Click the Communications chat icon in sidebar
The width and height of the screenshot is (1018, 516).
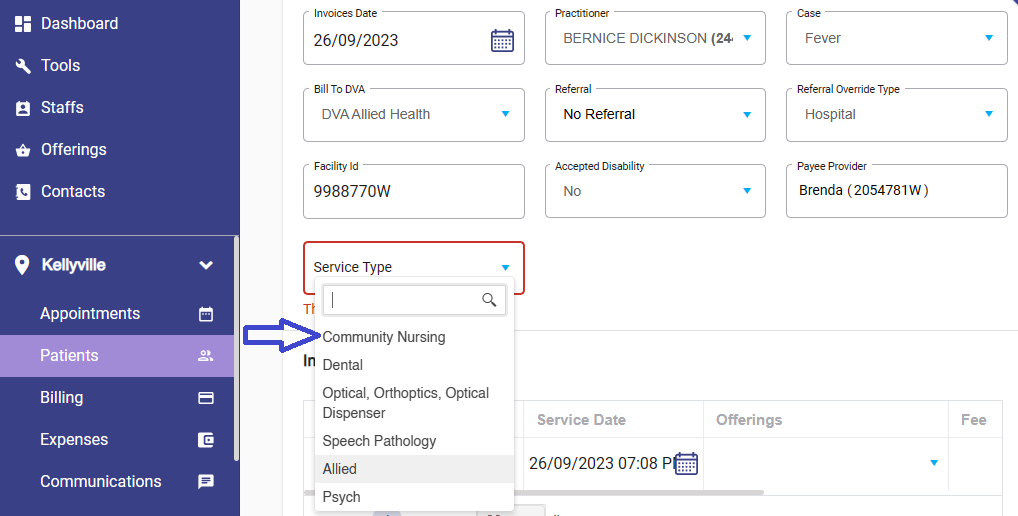click(x=206, y=482)
